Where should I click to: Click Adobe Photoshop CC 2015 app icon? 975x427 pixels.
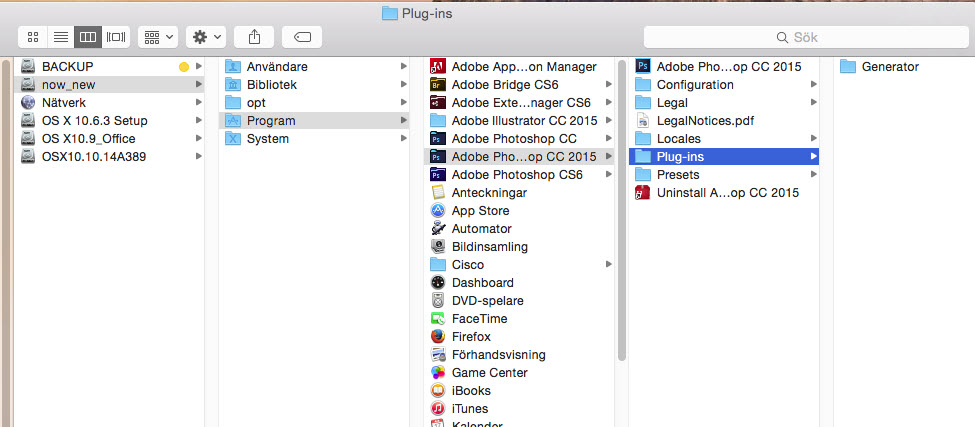[x=643, y=67]
